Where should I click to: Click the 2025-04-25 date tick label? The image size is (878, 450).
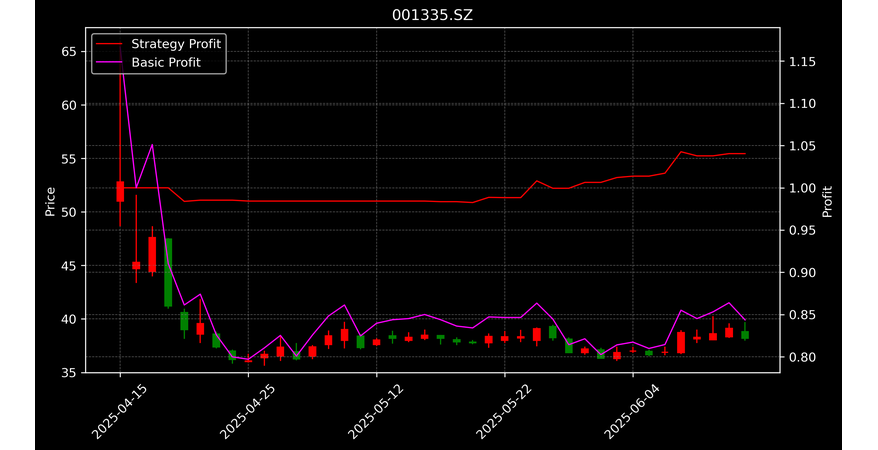(x=247, y=412)
